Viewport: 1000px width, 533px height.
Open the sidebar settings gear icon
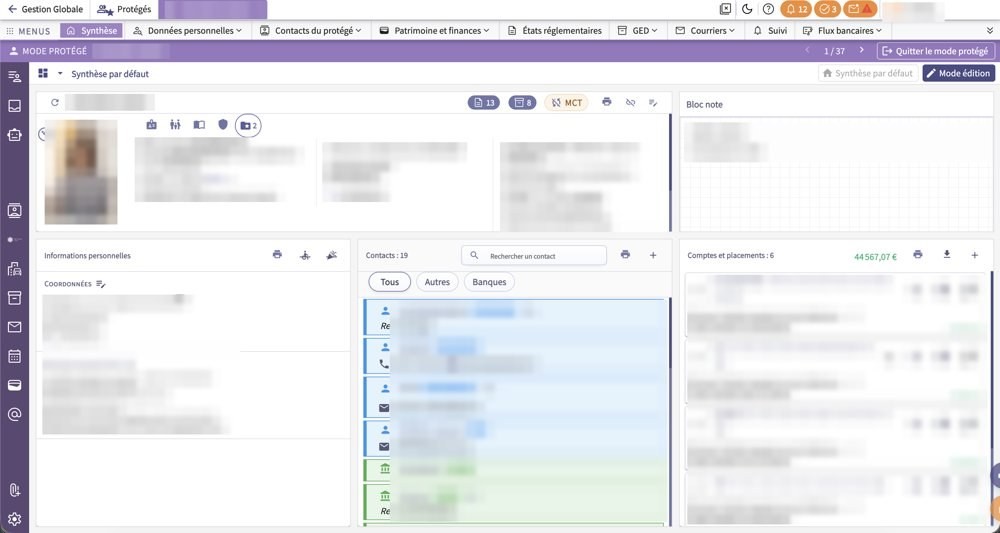pyautogui.click(x=14, y=519)
